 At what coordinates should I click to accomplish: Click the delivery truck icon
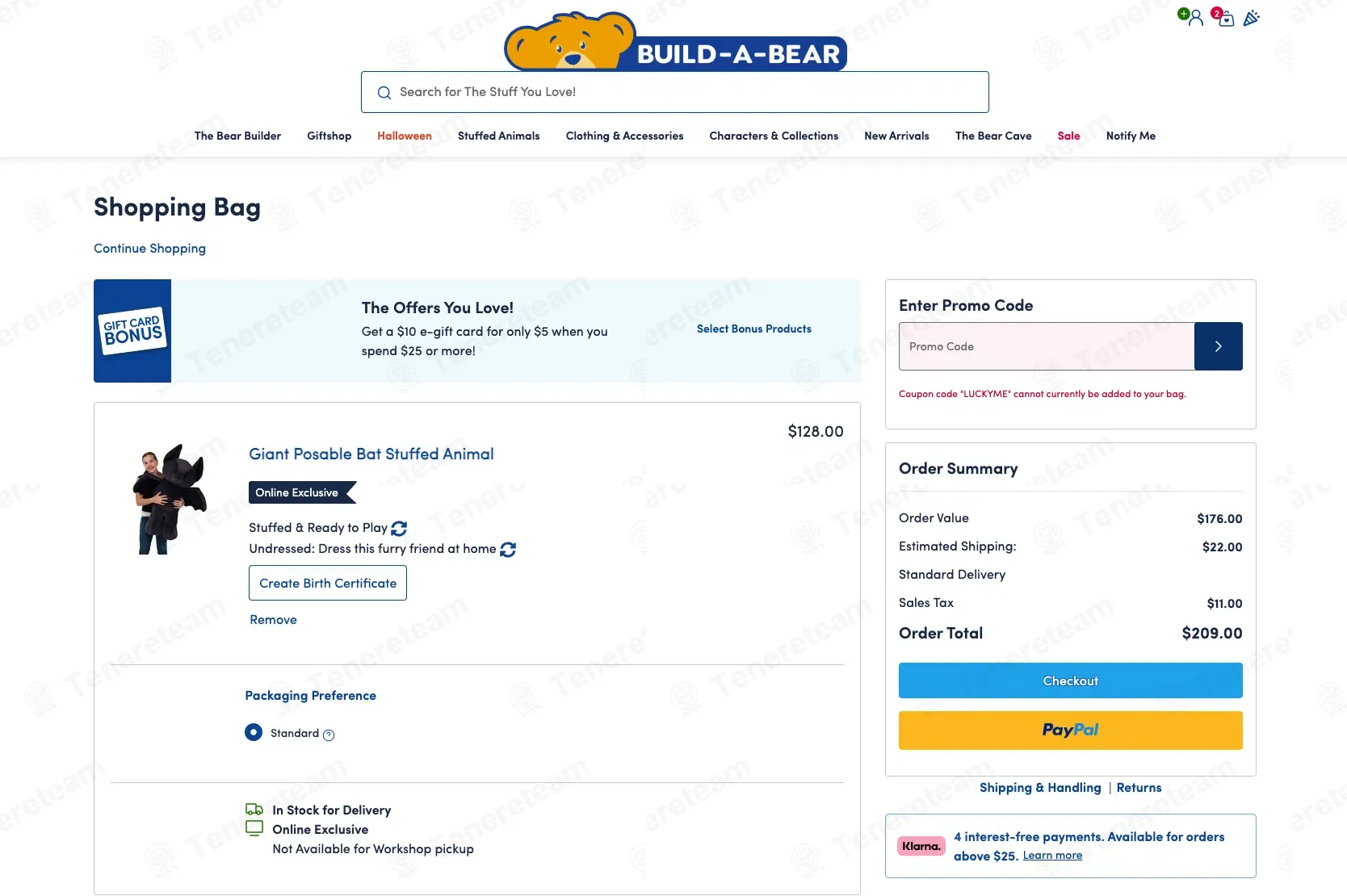point(254,810)
